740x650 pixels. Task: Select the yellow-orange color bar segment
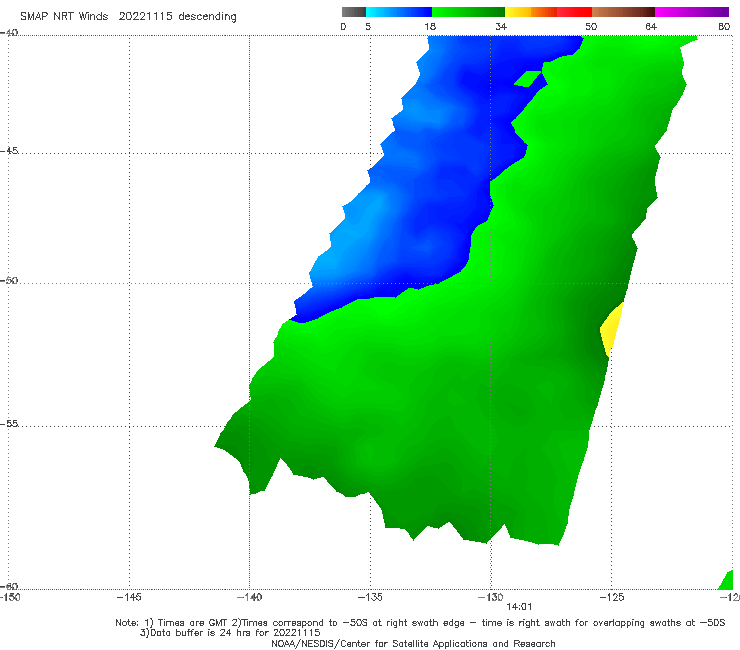531,12
